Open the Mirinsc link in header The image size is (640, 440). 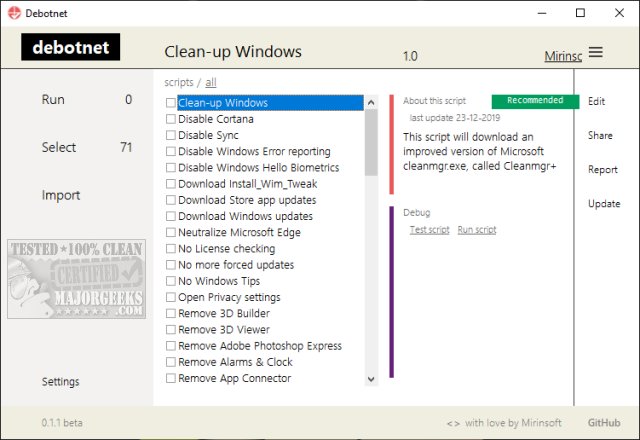tap(563, 56)
